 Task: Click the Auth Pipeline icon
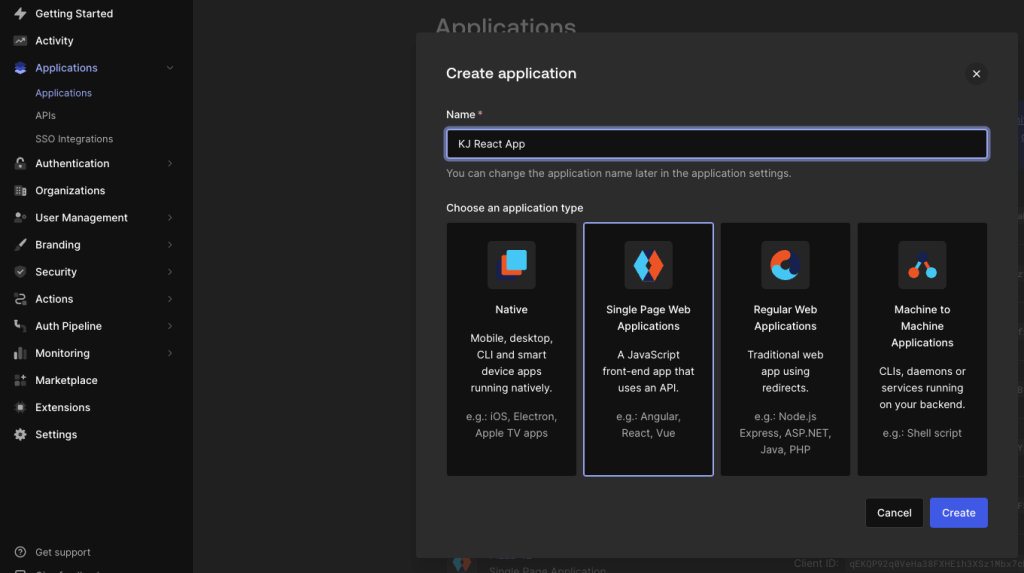pyautogui.click(x=20, y=326)
